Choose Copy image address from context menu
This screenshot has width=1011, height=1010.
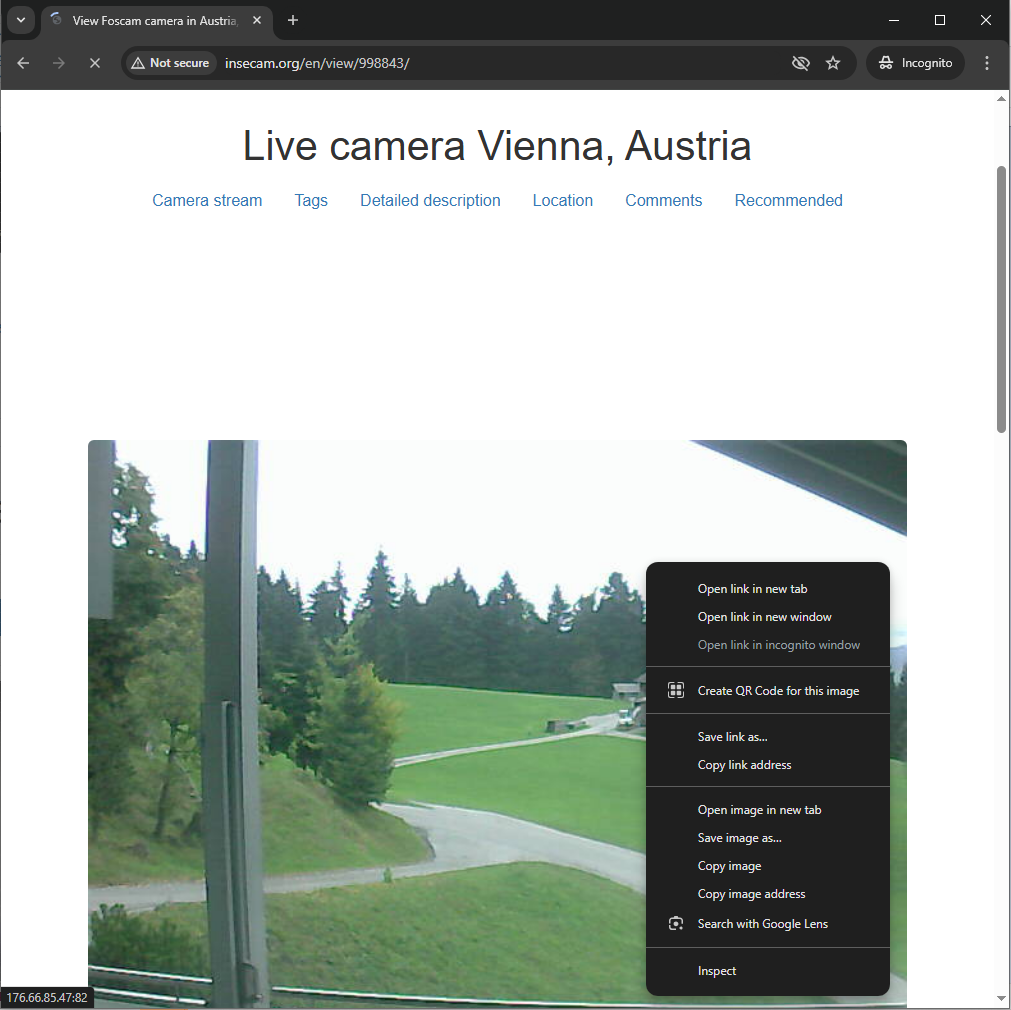click(x=751, y=893)
